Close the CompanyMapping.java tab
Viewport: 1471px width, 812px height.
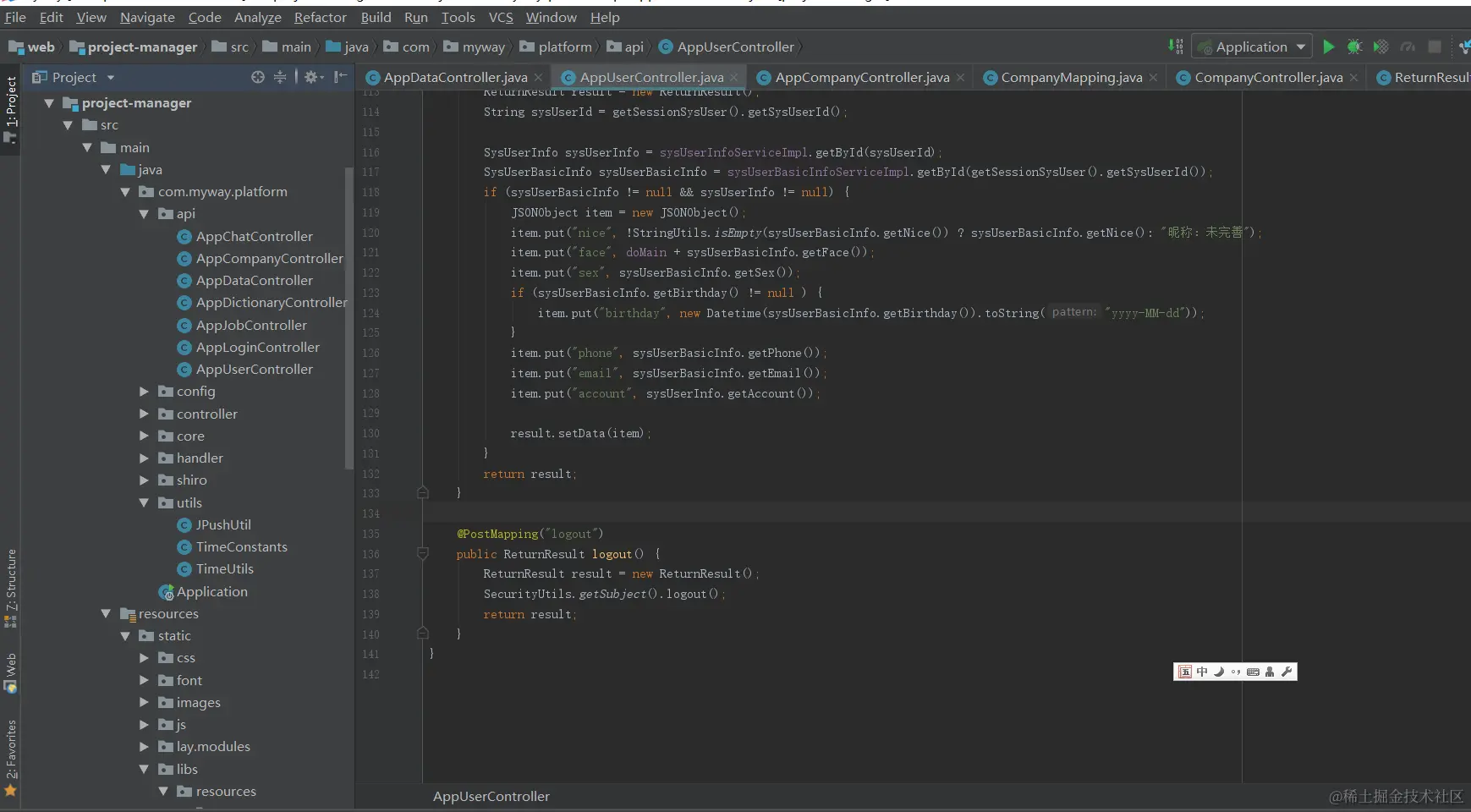click(1153, 78)
